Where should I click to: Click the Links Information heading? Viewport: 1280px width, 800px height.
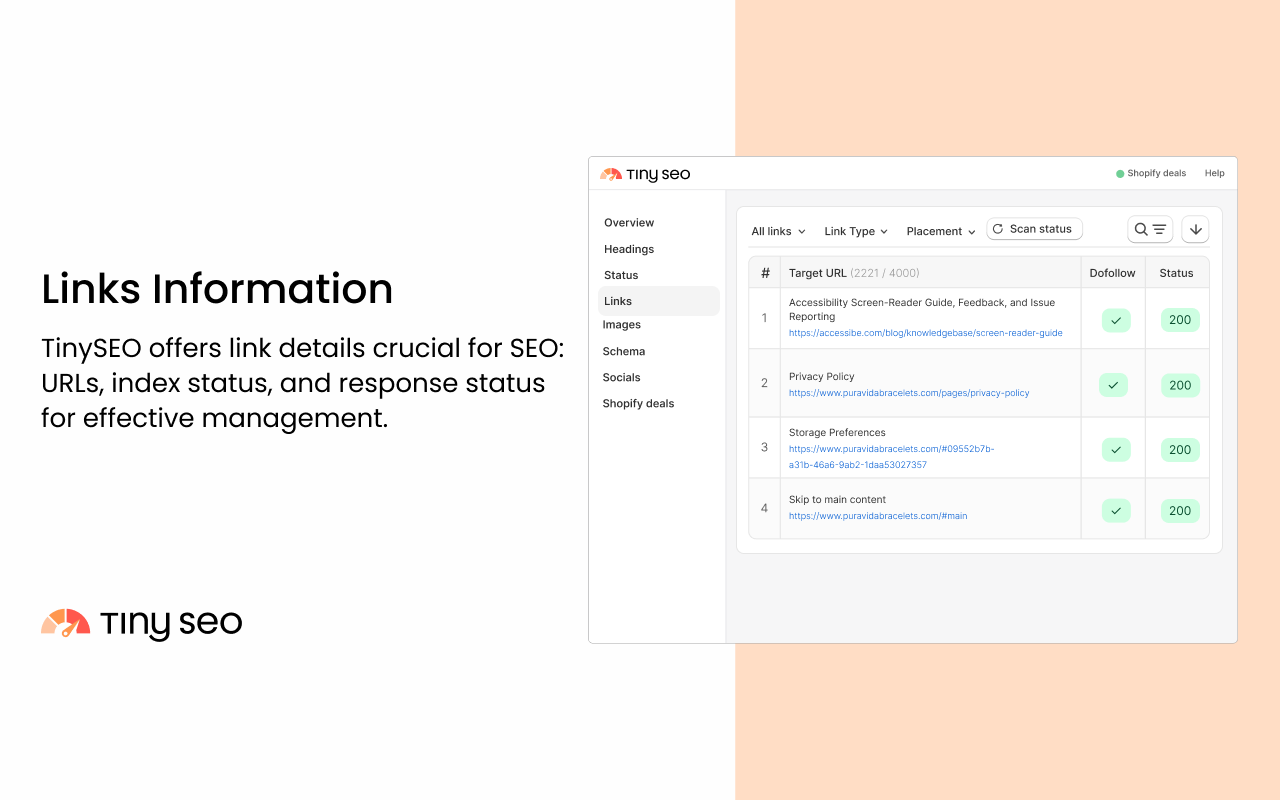[x=217, y=289]
